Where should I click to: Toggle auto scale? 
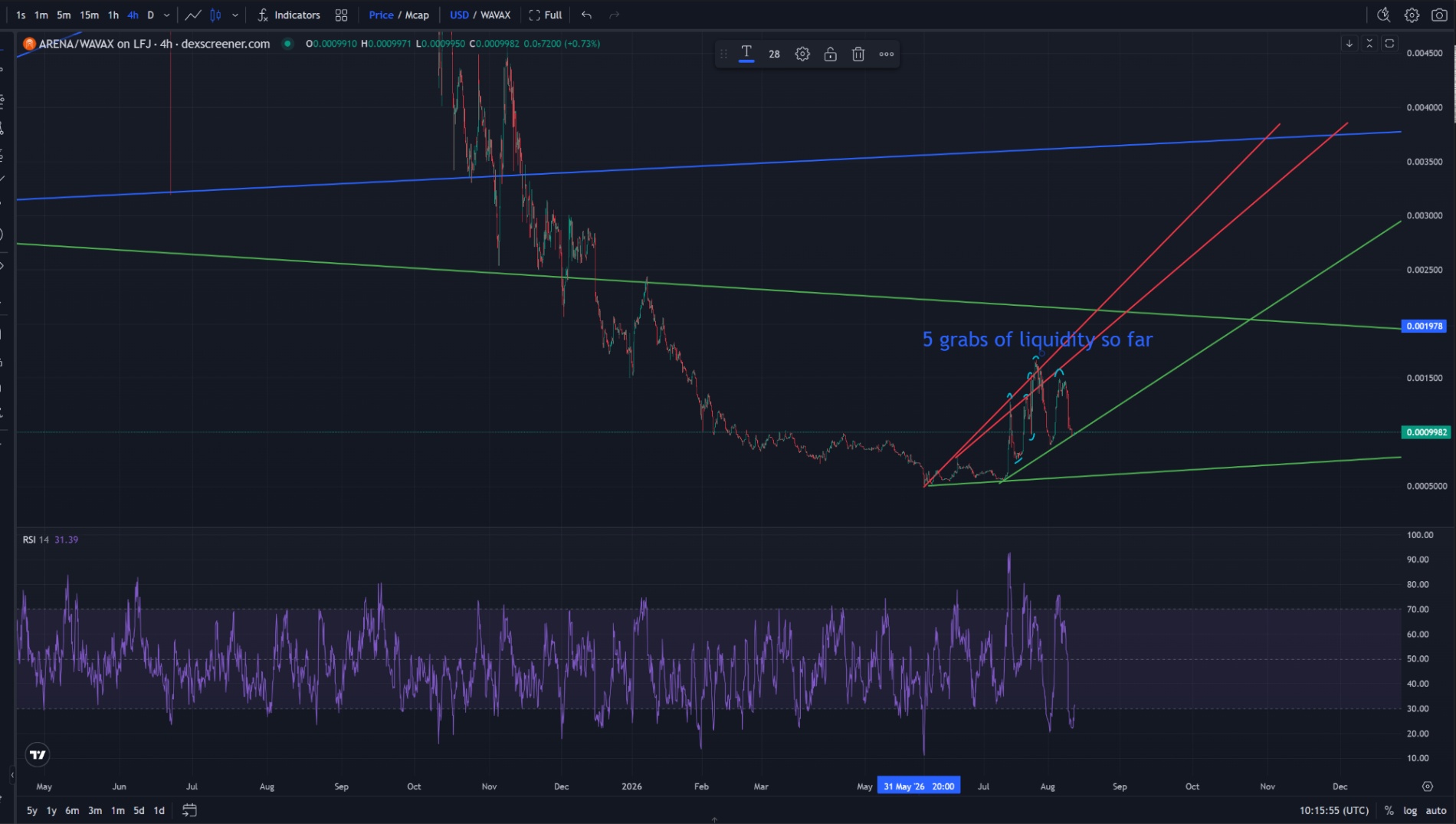pyautogui.click(x=1436, y=810)
